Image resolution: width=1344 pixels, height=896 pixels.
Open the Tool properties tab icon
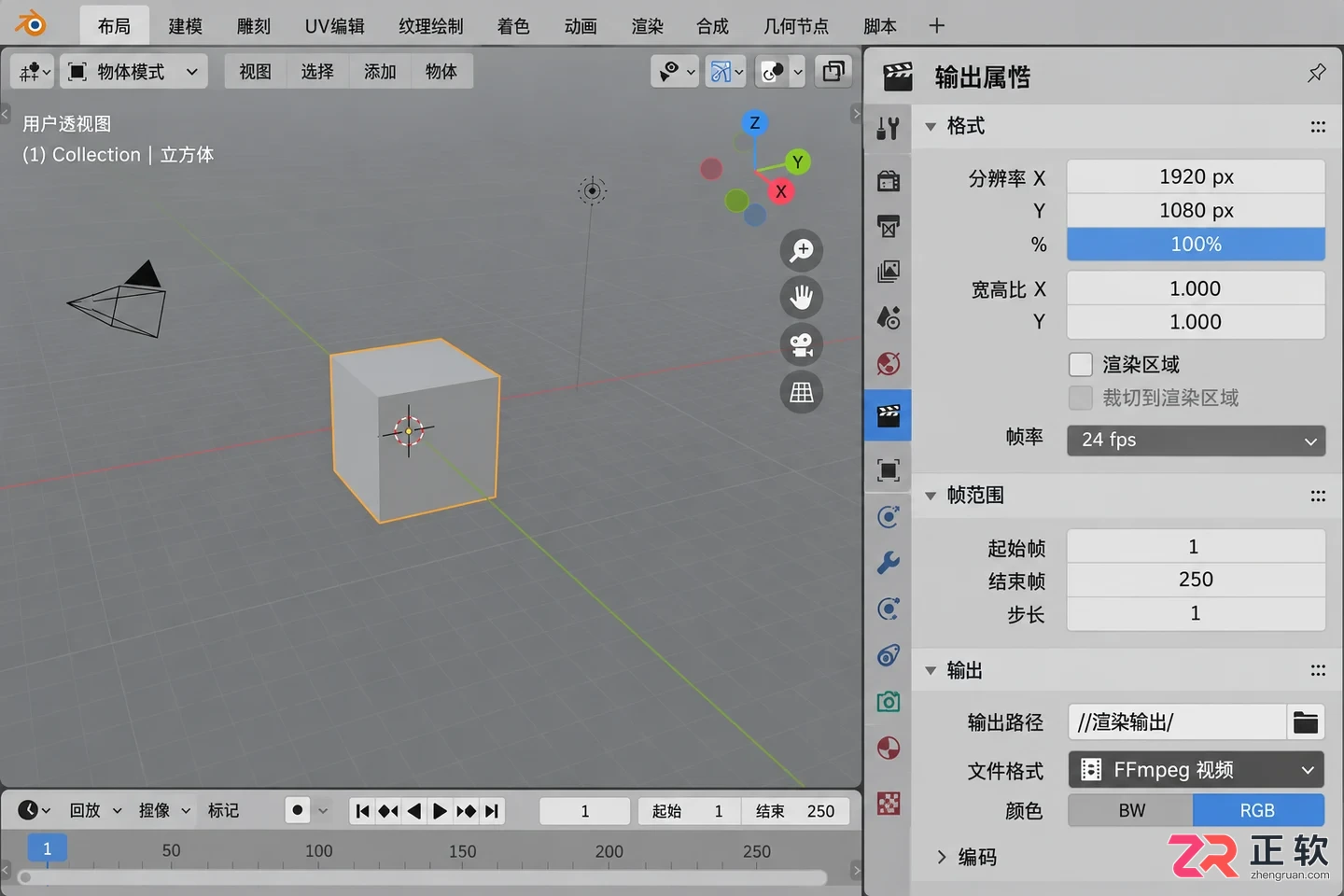point(889,128)
